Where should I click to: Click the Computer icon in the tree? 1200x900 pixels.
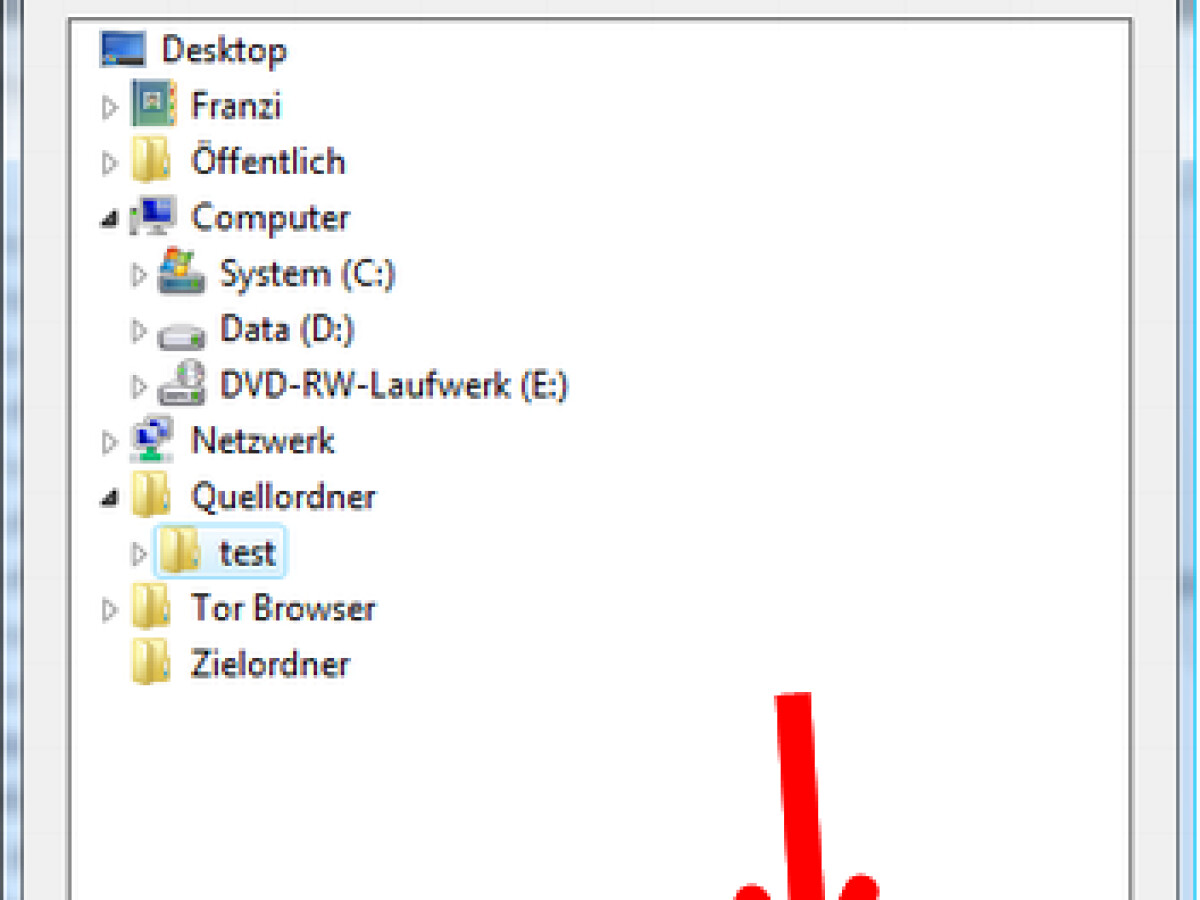coord(153,217)
